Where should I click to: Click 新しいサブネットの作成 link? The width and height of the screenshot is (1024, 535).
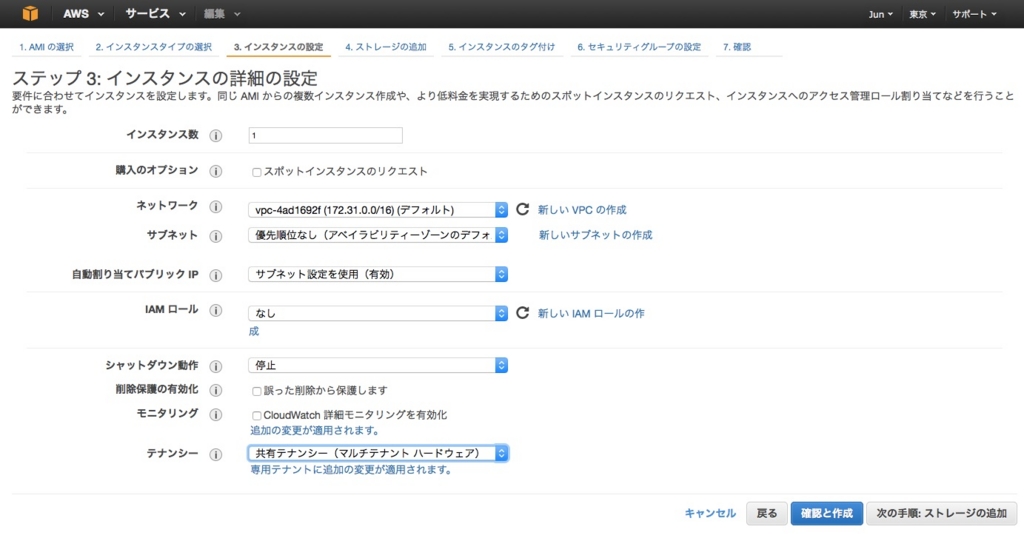point(596,235)
